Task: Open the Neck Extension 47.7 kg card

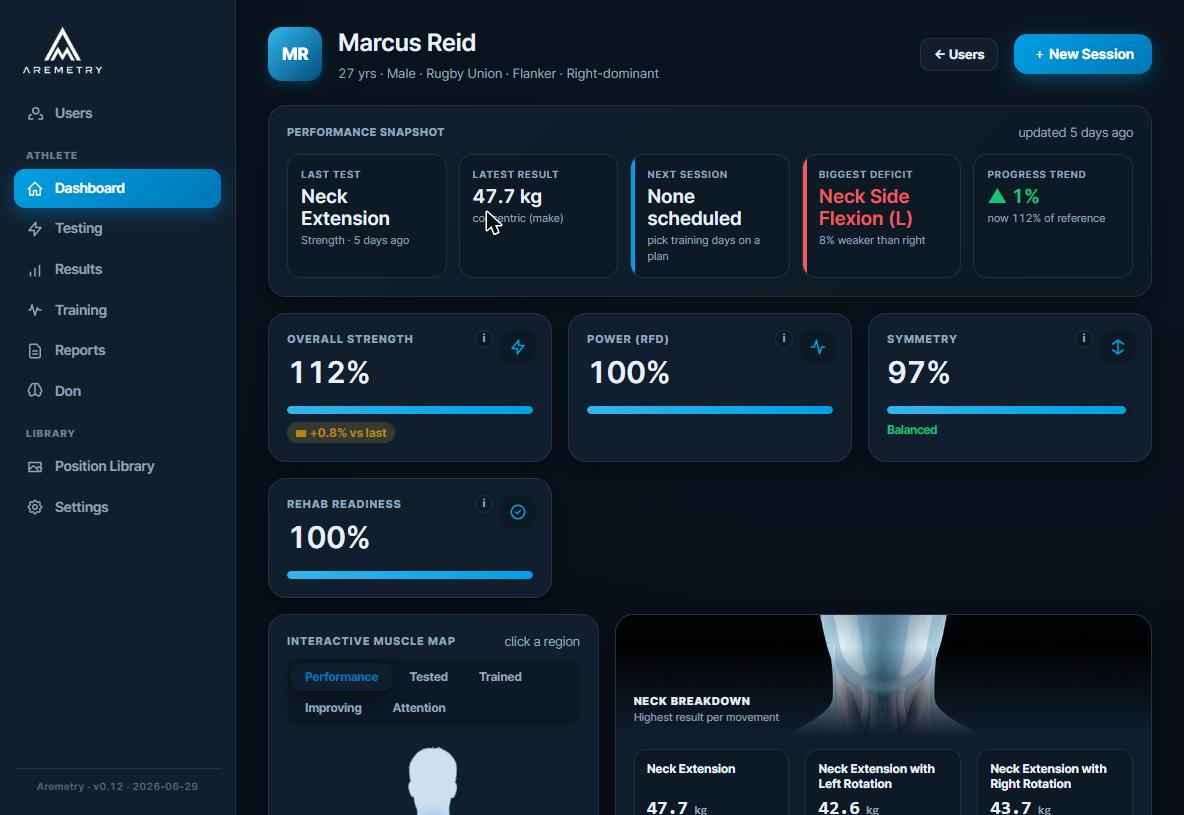Action: pos(711,782)
